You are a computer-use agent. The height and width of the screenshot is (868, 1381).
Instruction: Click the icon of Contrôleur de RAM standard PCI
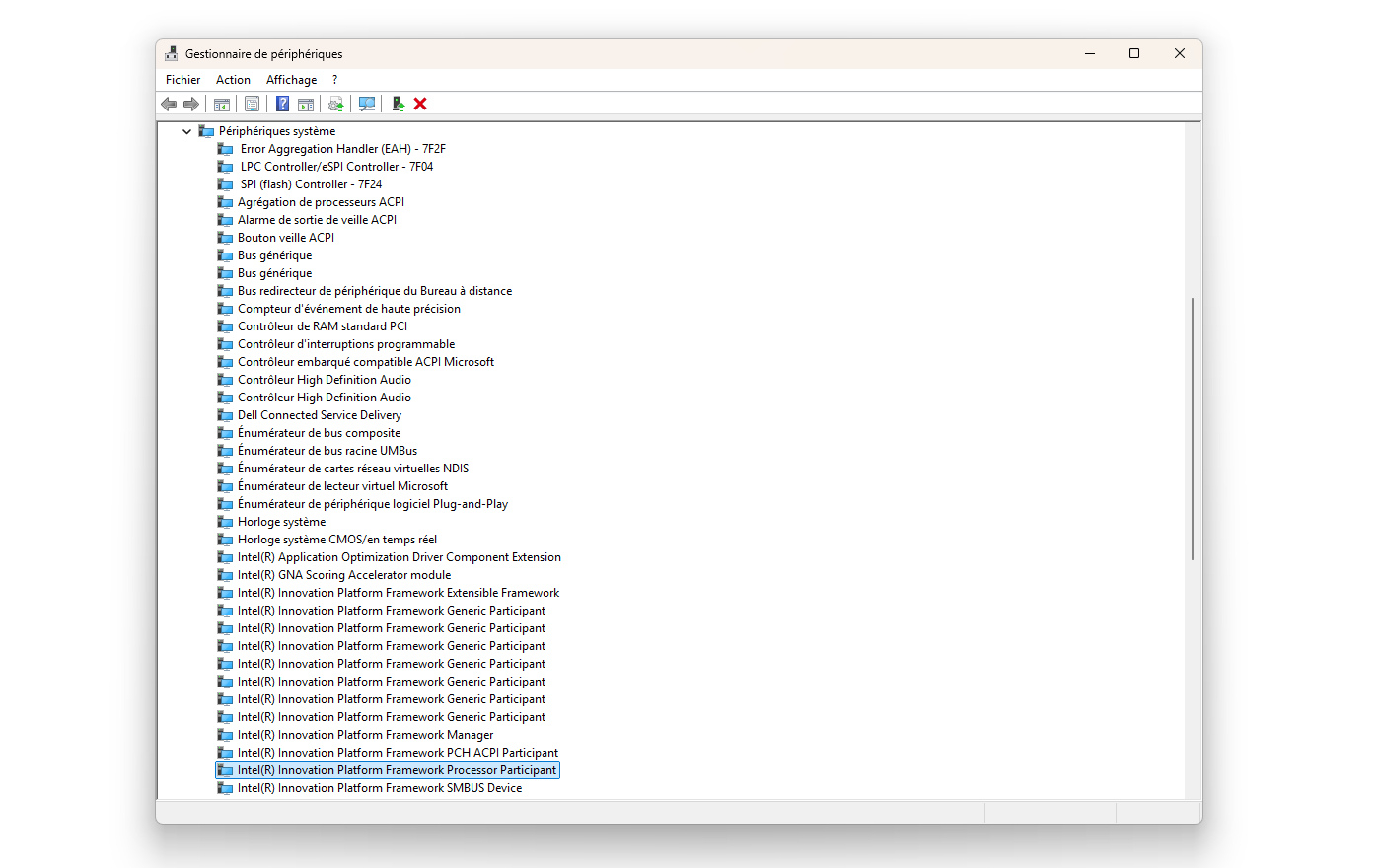pyautogui.click(x=225, y=326)
